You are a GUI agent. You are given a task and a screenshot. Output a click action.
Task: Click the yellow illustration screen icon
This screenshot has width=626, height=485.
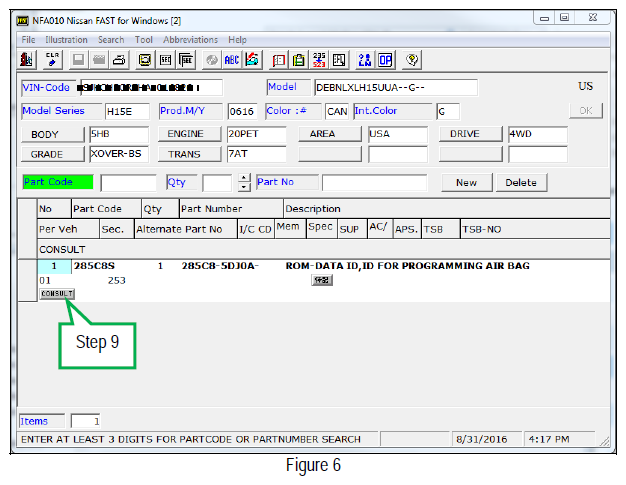point(145,60)
